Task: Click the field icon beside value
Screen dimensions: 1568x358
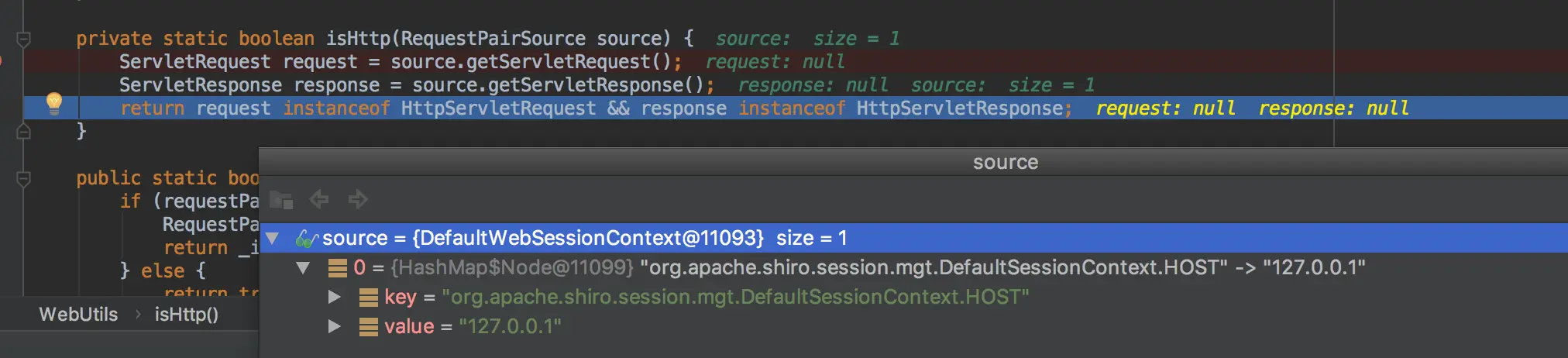Action: 369,327
